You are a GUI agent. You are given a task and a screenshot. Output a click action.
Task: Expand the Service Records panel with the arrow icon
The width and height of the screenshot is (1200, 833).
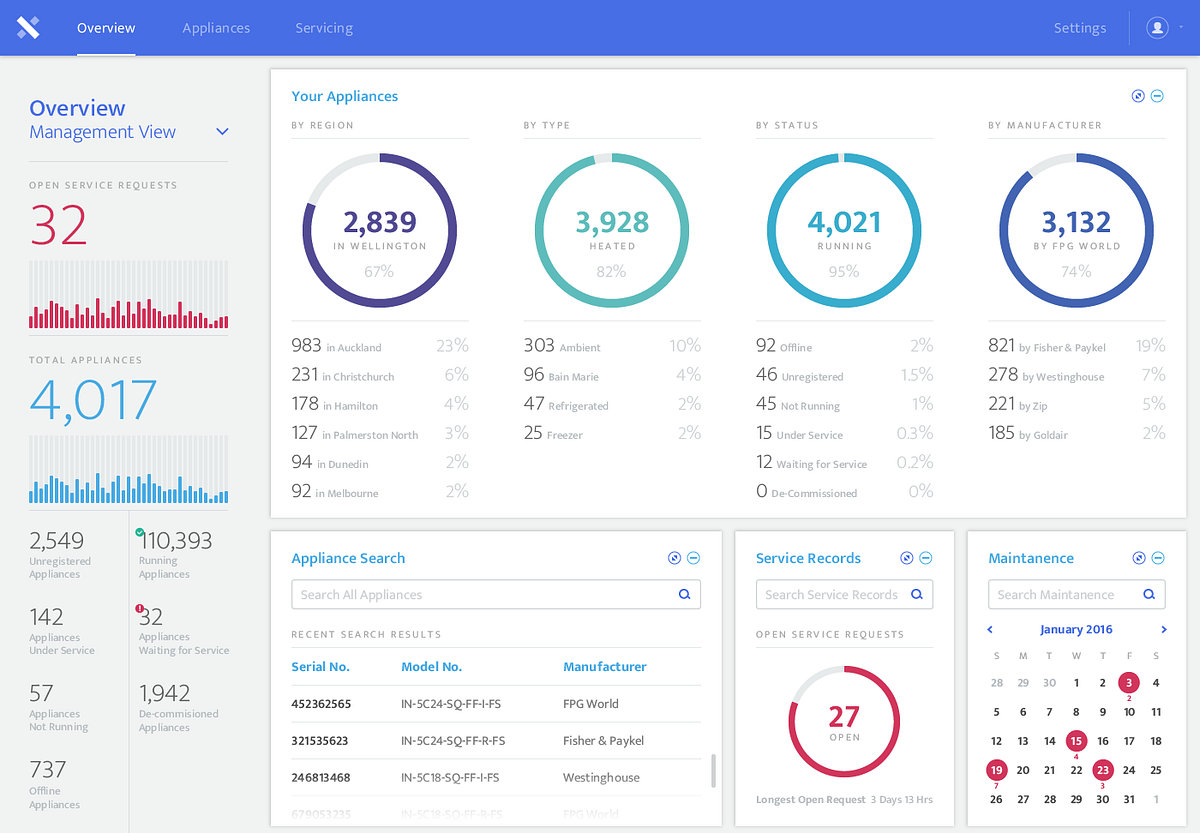[907, 558]
